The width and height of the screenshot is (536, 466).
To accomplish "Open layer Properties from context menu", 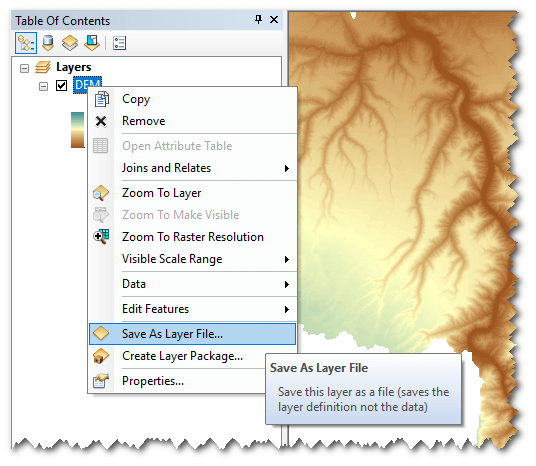I will [x=177, y=381].
